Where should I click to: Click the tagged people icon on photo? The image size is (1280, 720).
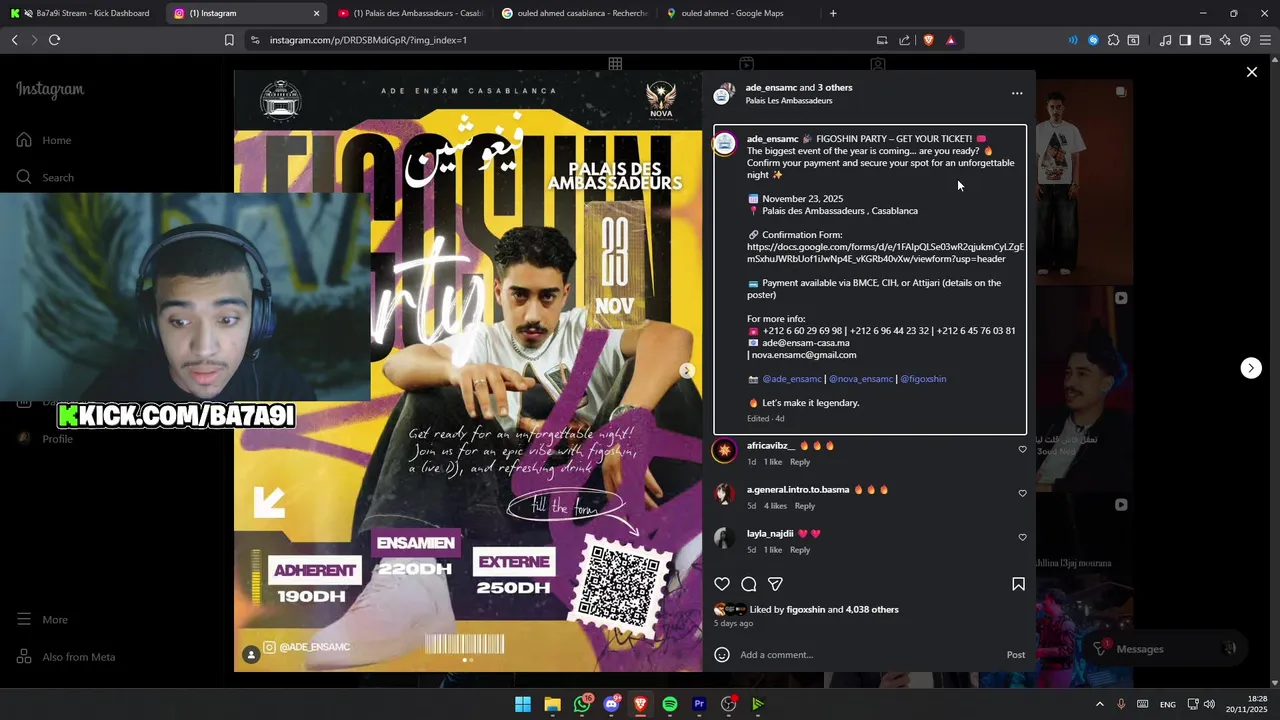pos(252,654)
